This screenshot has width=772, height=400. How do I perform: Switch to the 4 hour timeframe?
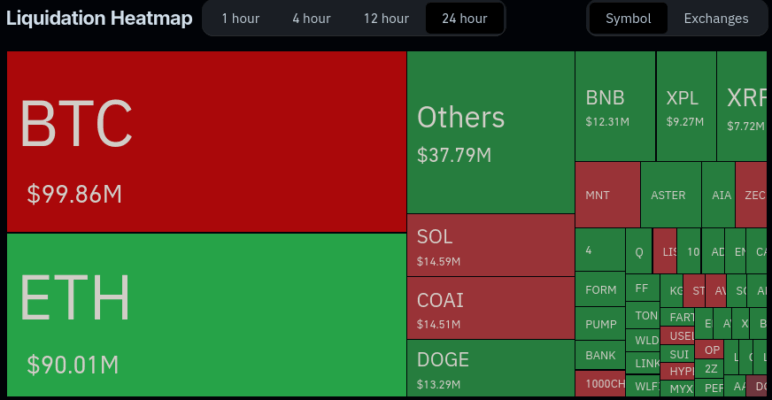311,18
